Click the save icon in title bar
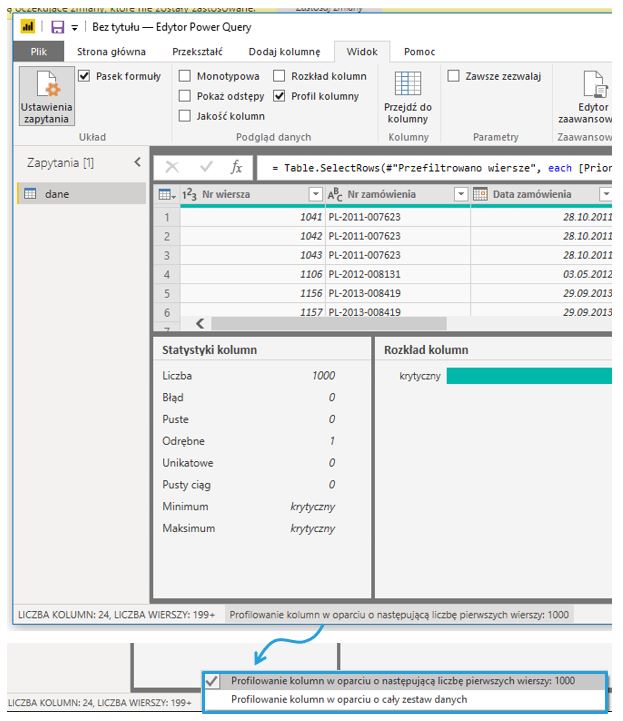Screen dimensions: 623x721 click(x=57, y=27)
